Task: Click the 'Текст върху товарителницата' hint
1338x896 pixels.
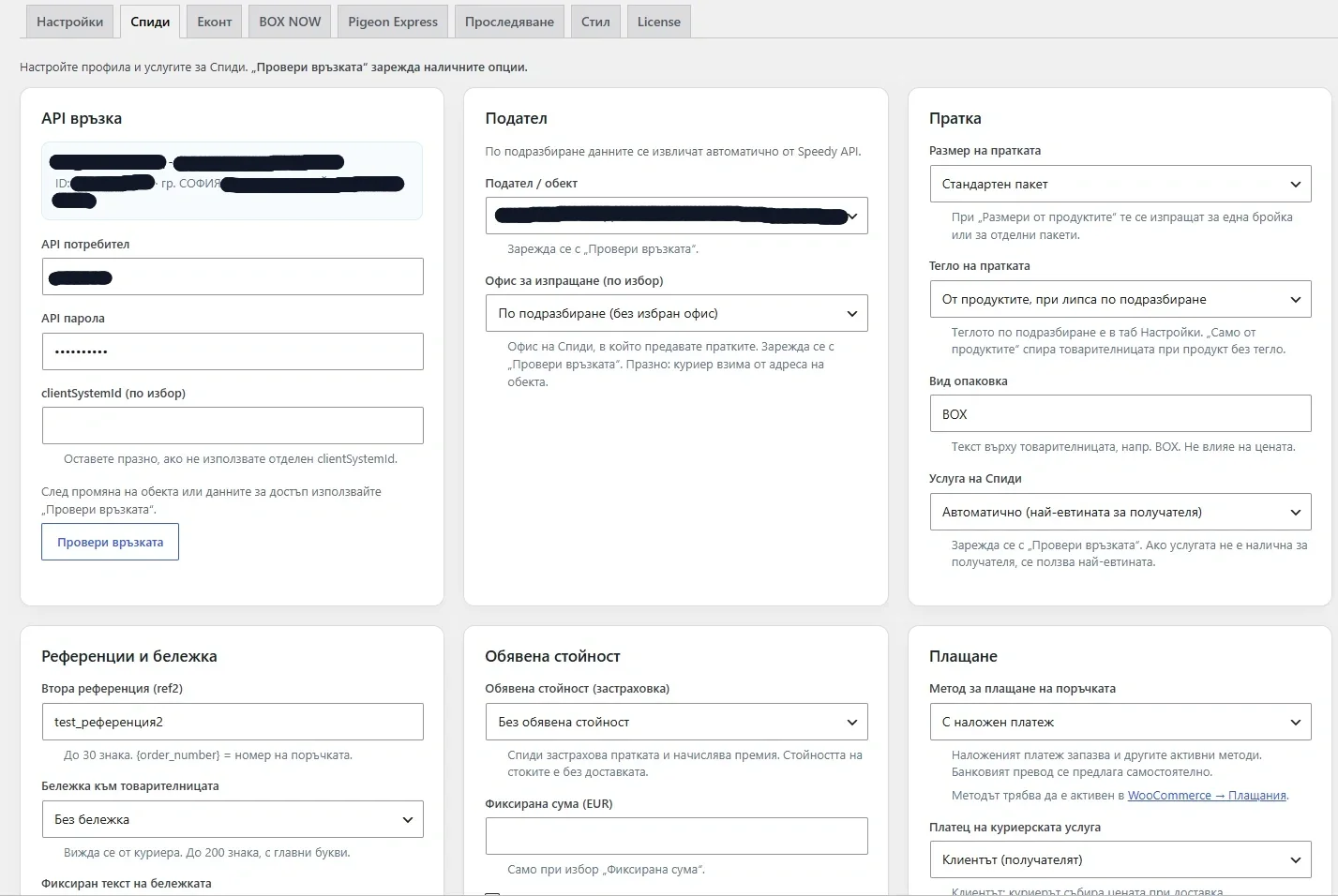Action: coord(1123,447)
